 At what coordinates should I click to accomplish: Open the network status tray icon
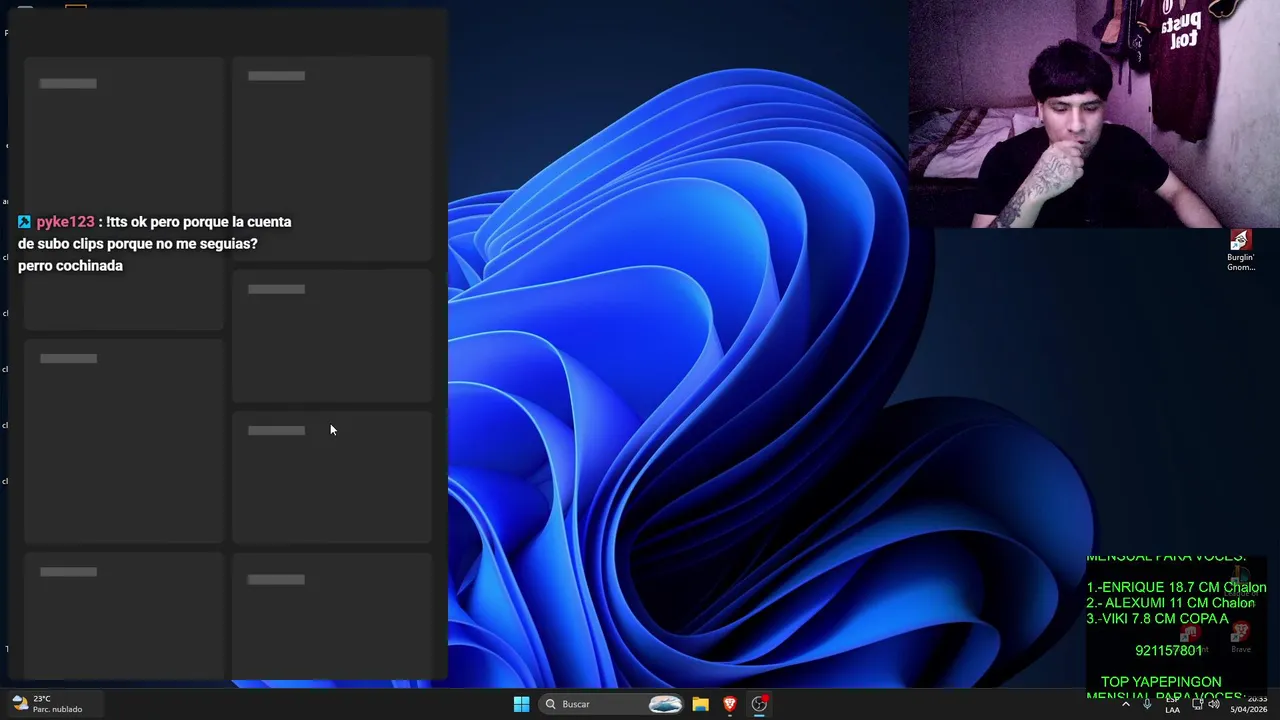pyautogui.click(x=1197, y=704)
